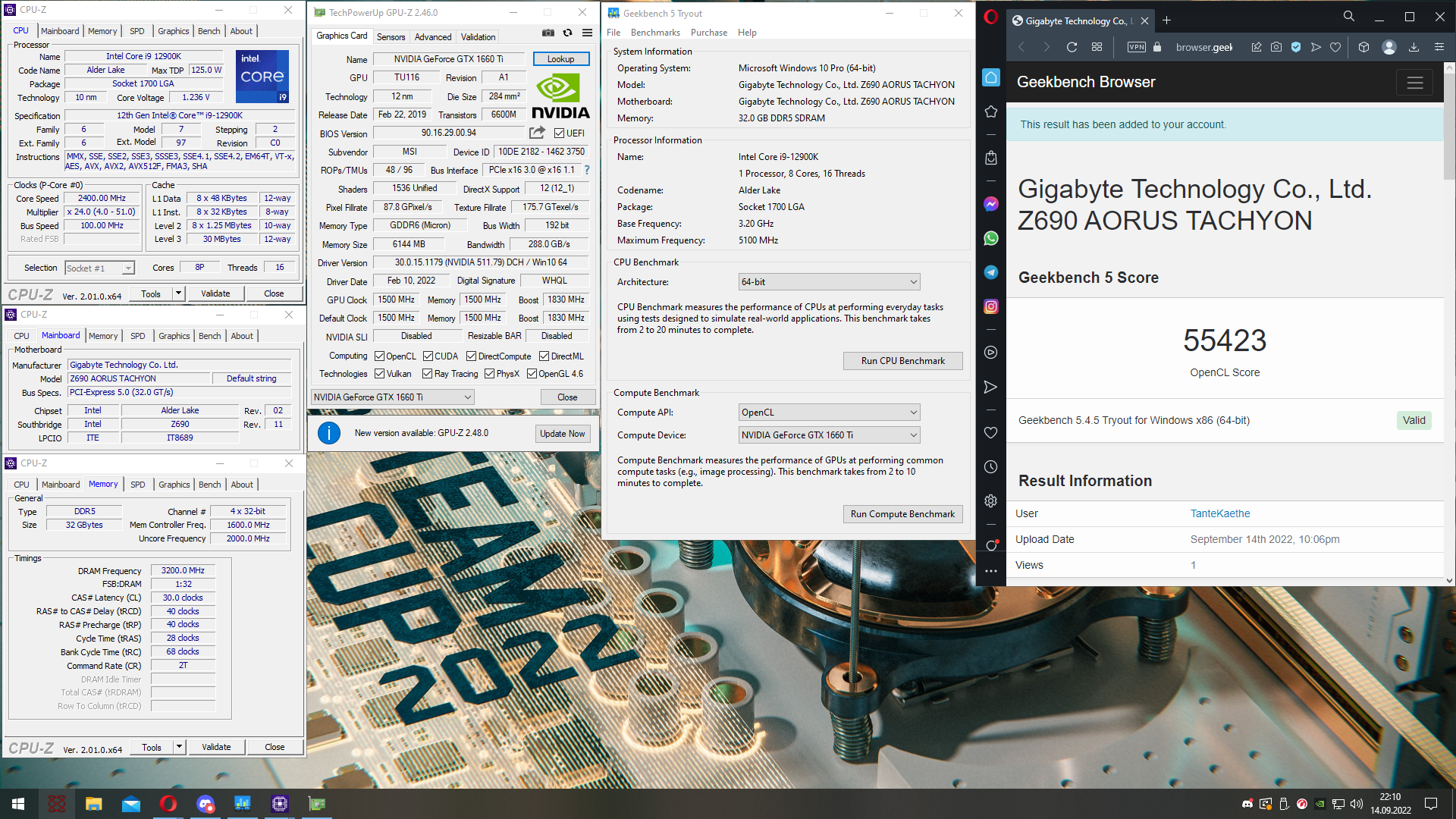The width and height of the screenshot is (1456, 819).
Task: Open the Windows Start menu
Action: [18, 804]
